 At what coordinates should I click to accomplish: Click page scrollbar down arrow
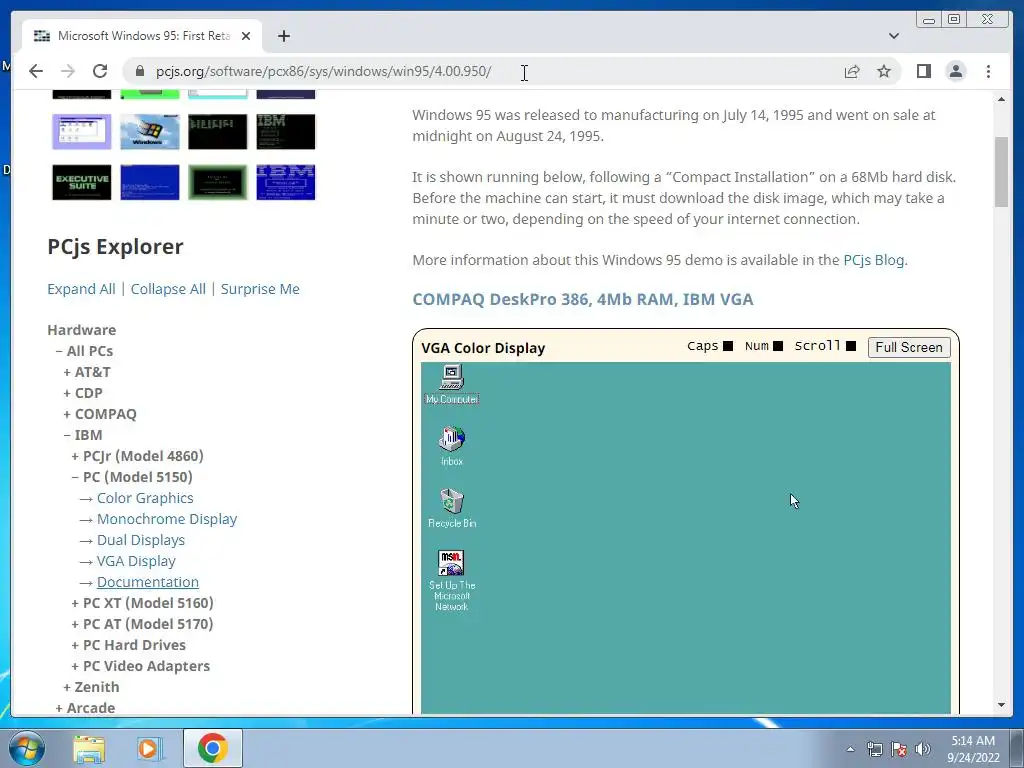pos(1001,705)
